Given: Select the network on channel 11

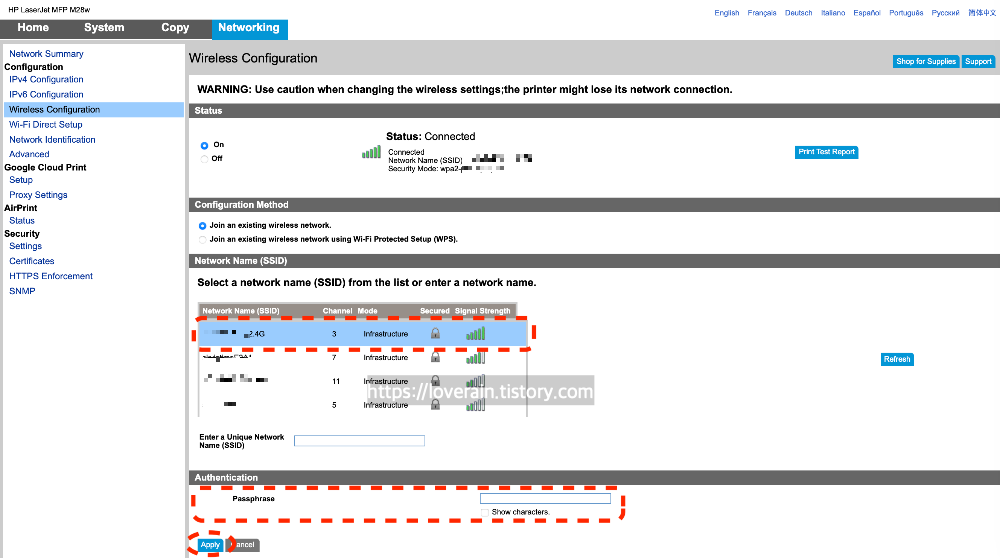Looking at the screenshot, I should (363, 381).
